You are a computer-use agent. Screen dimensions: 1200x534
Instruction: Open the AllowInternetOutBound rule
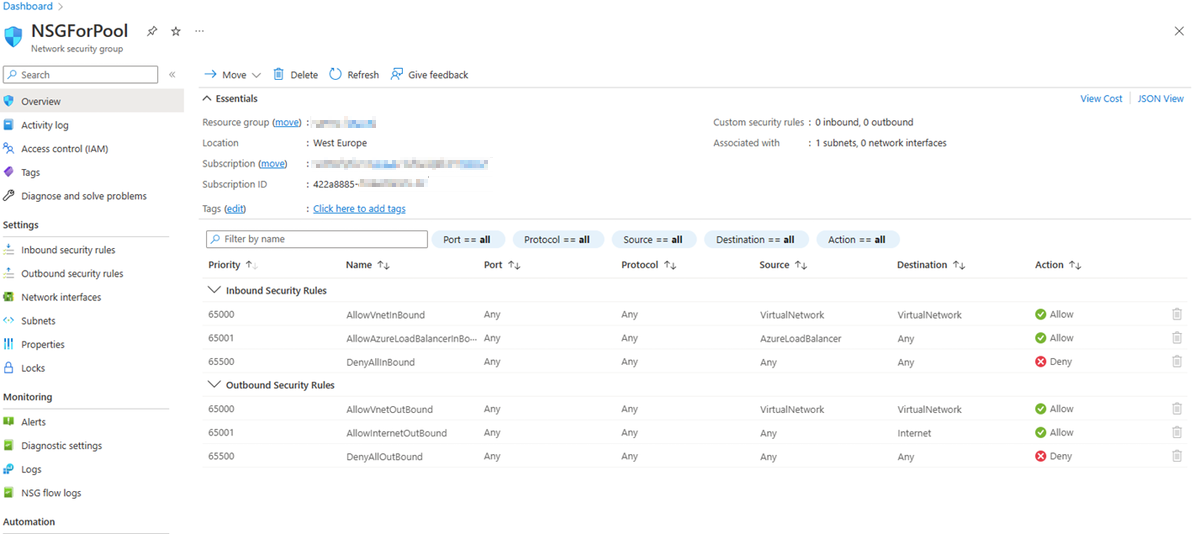396,433
